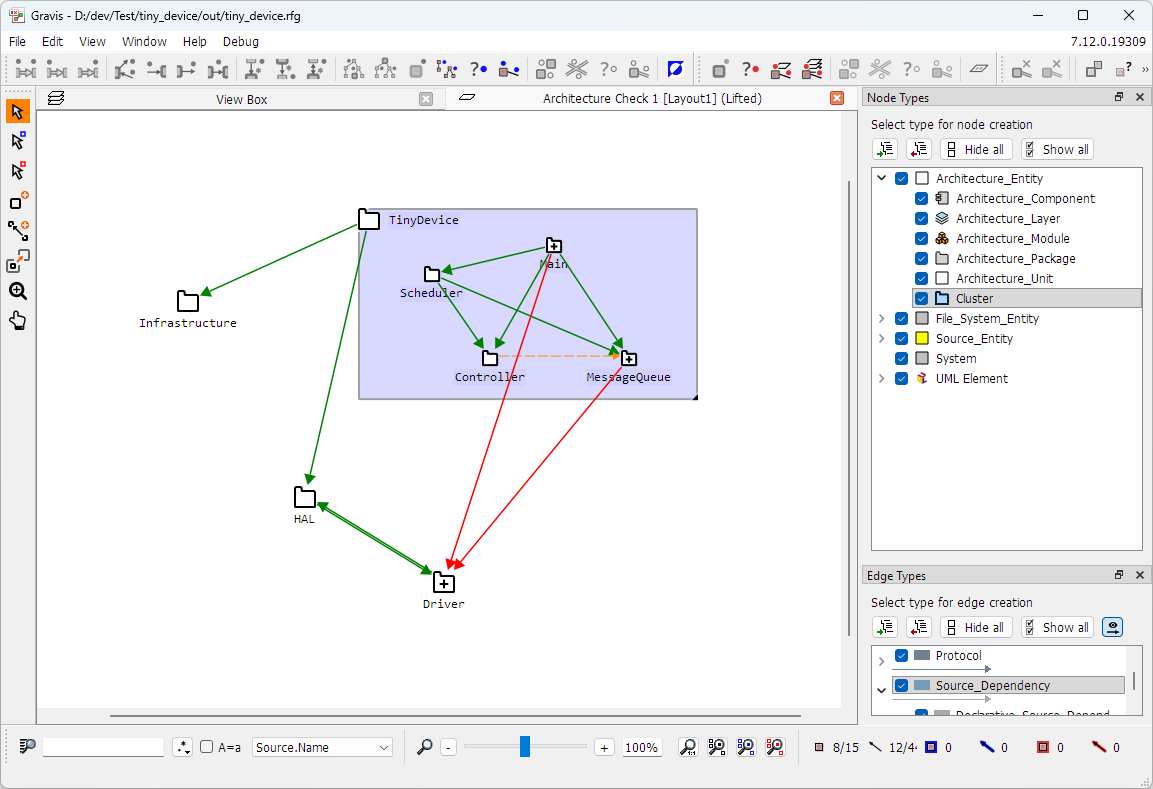The height and width of the screenshot is (789, 1153).
Task: Uncheck the Architecture_Component checkbox
Action: pyautogui.click(x=921, y=199)
